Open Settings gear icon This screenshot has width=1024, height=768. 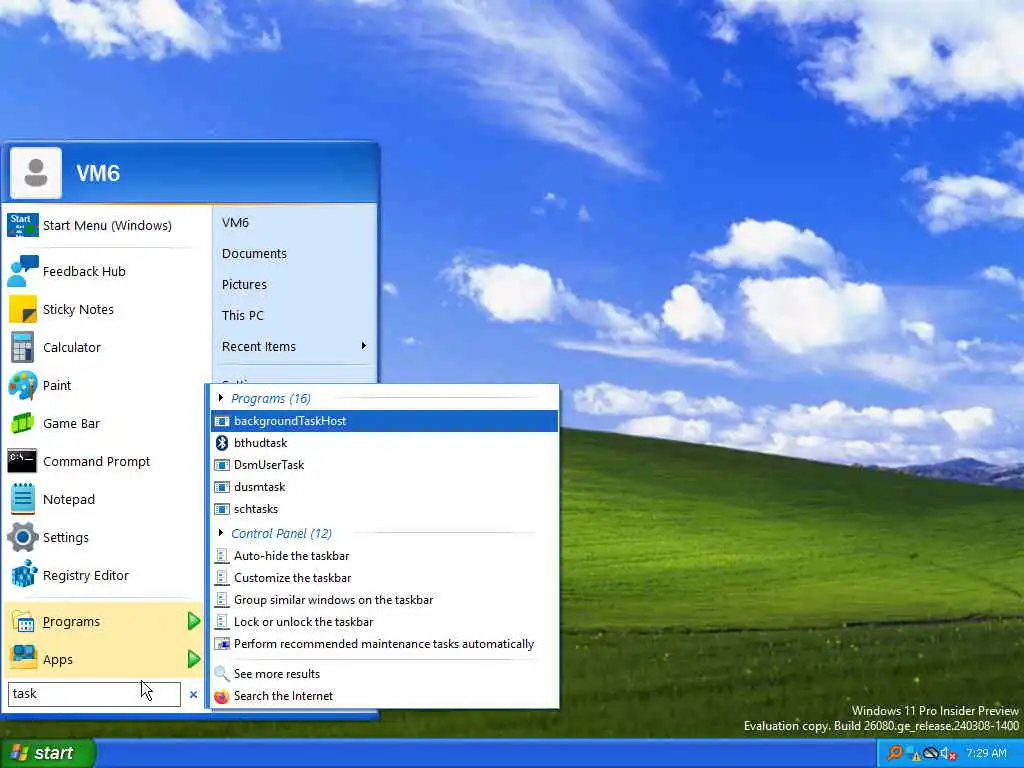pyautogui.click(x=22, y=537)
